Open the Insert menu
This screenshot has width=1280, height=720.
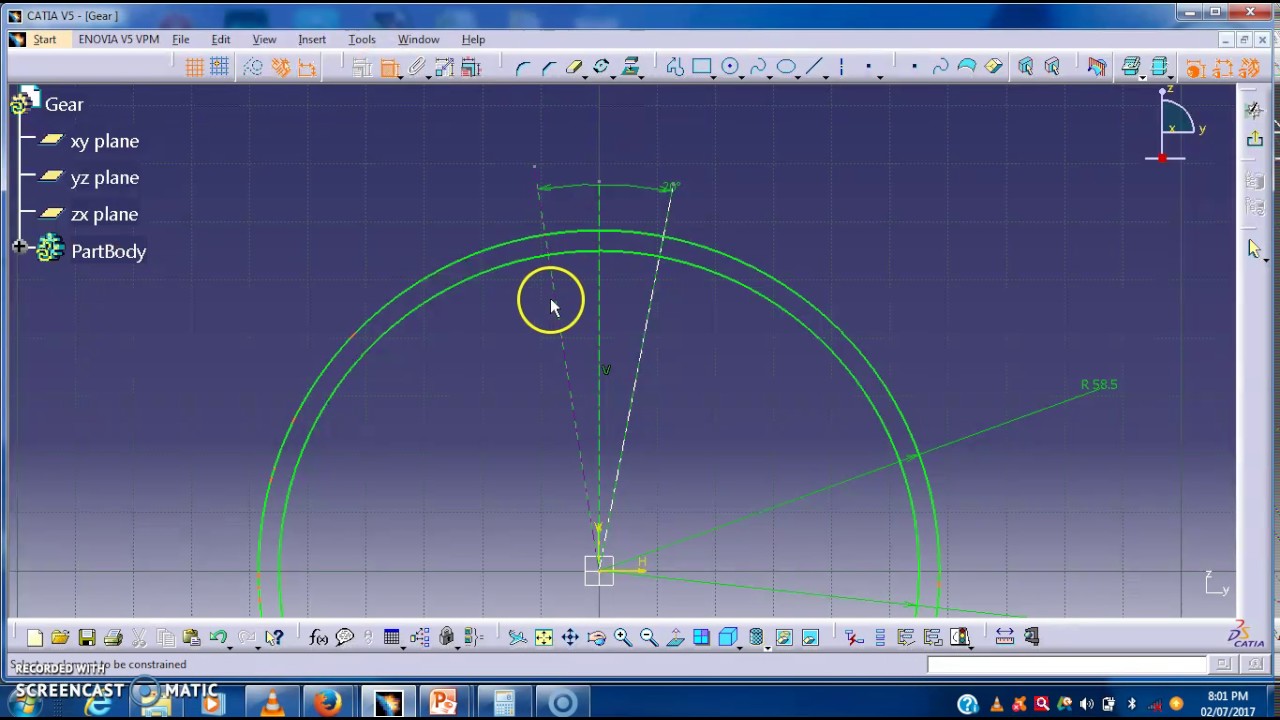pyautogui.click(x=312, y=40)
